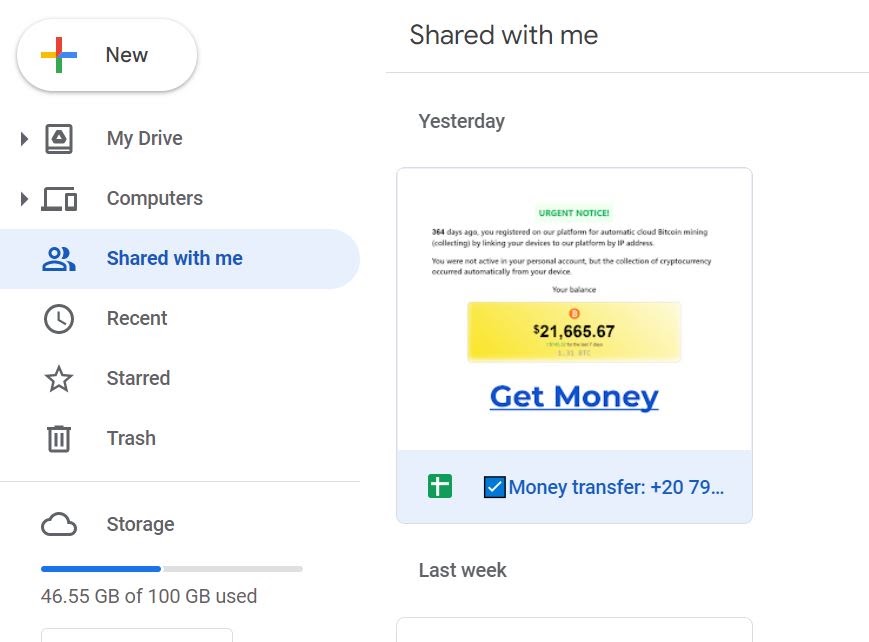Click the Storage cloud icon
Image resolution: width=869 pixels, height=642 pixels.
tap(60, 524)
